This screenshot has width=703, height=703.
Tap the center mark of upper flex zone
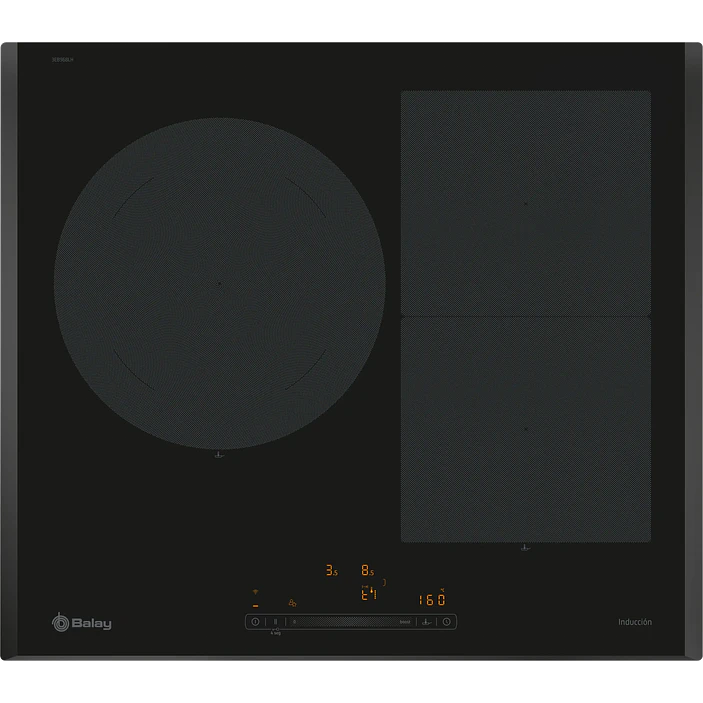pos(525,204)
